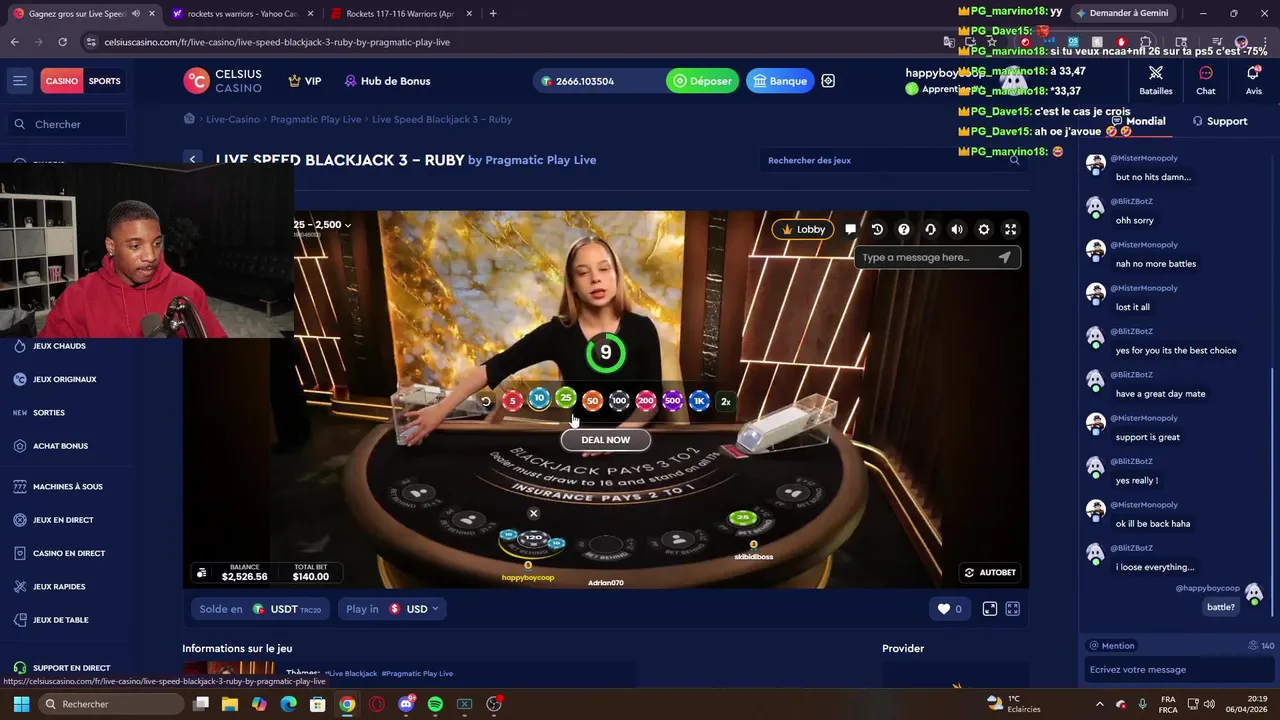Toggle game fullscreen icon
The height and width of the screenshot is (720, 1280).
tap(1010, 229)
